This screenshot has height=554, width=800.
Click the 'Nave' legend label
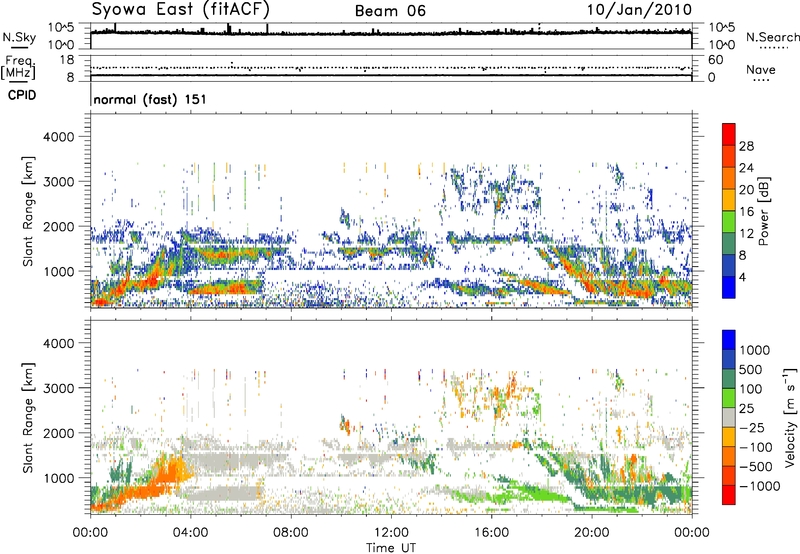tap(761, 69)
